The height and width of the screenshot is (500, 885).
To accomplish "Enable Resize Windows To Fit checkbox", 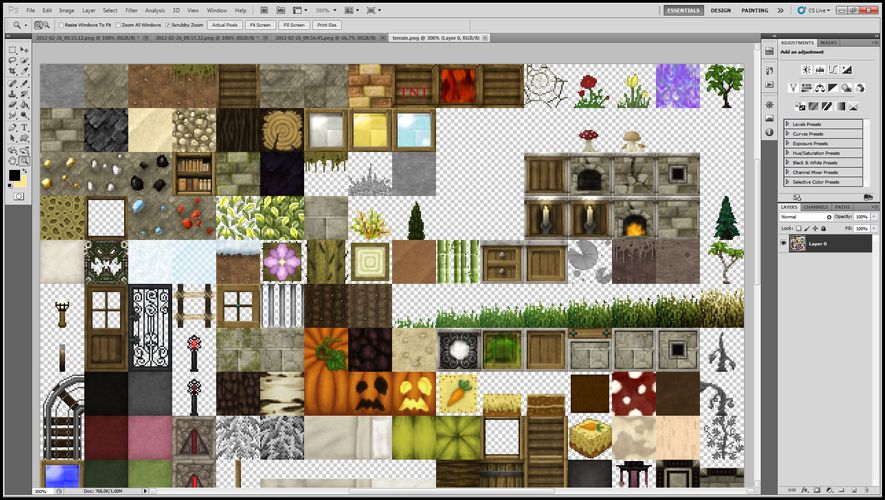I will (61, 25).
